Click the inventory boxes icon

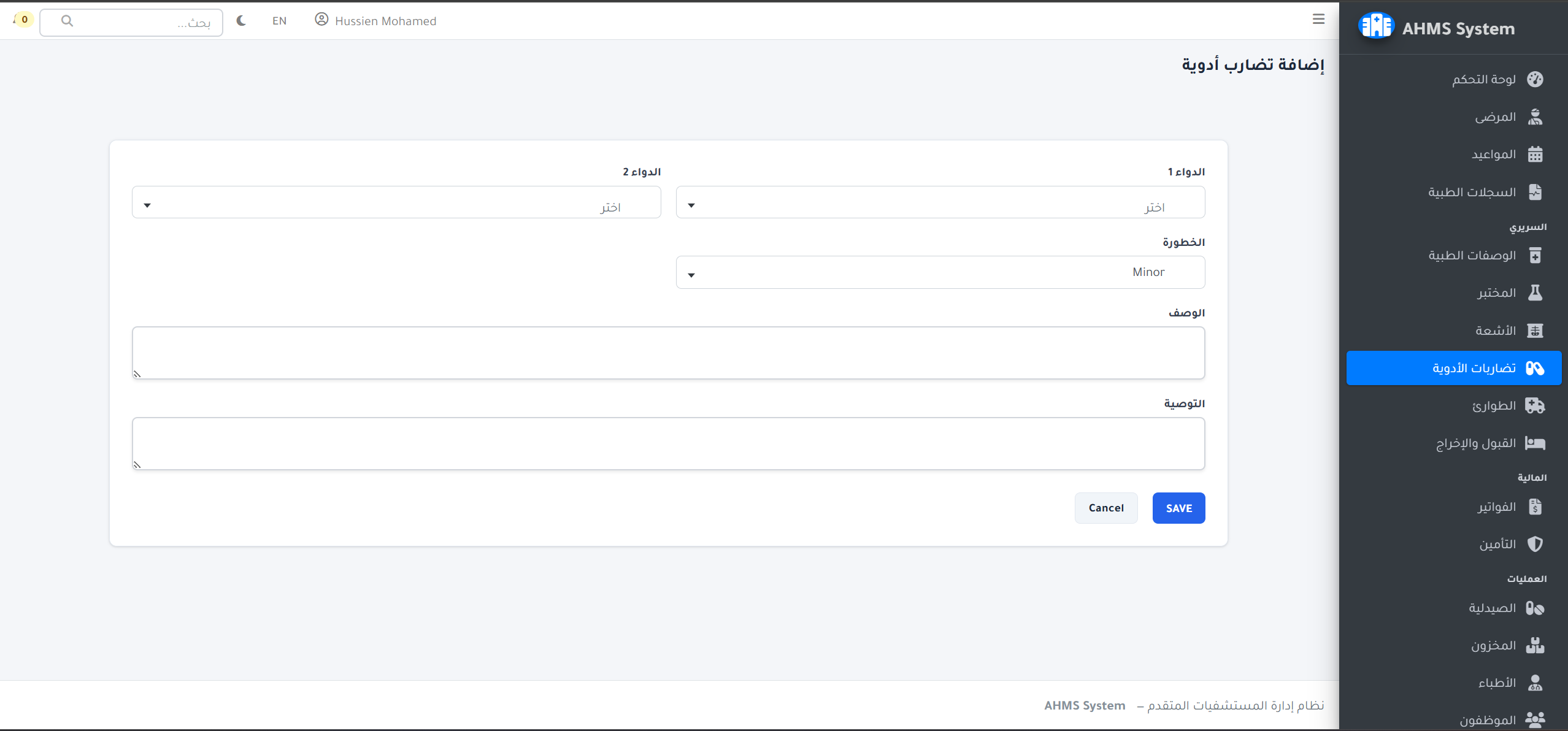[1534, 645]
